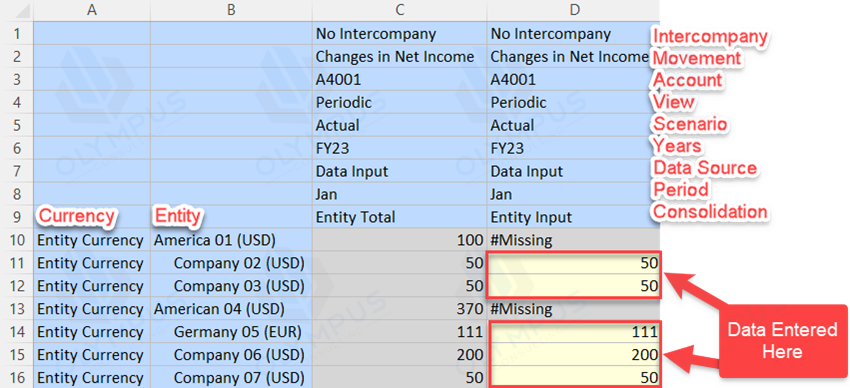Select the America 01 (USD) entity cell
Viewport: 850px width, 388px height.
231,240
